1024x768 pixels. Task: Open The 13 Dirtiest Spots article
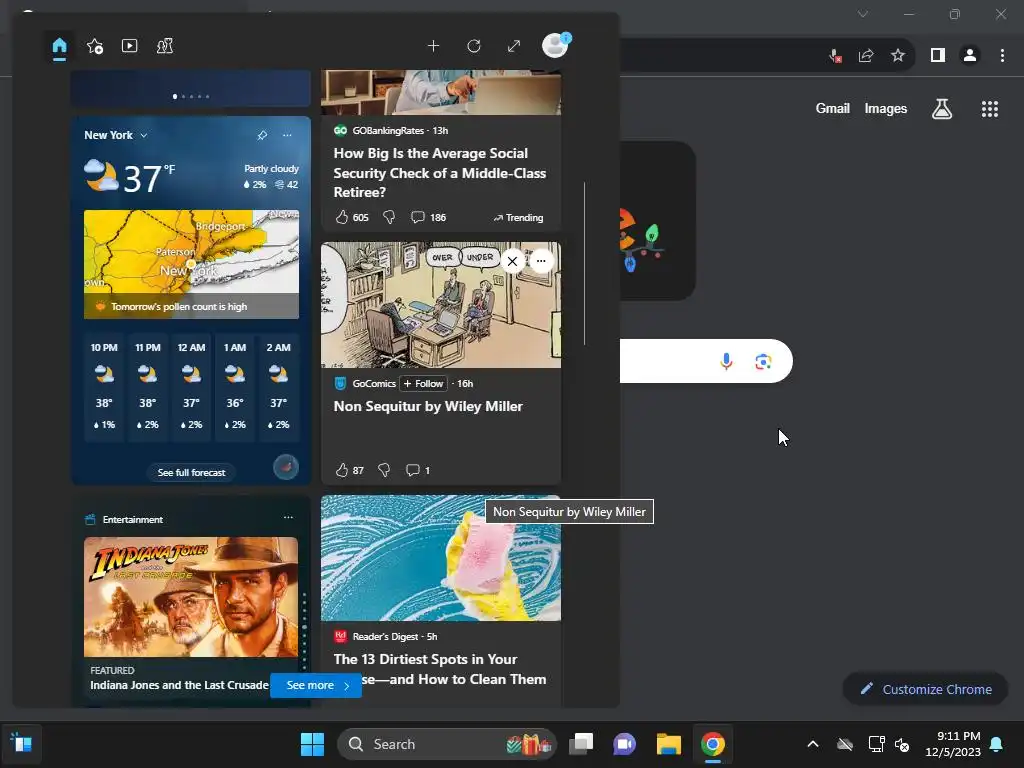pyautogui.click(x=440, y=669)
